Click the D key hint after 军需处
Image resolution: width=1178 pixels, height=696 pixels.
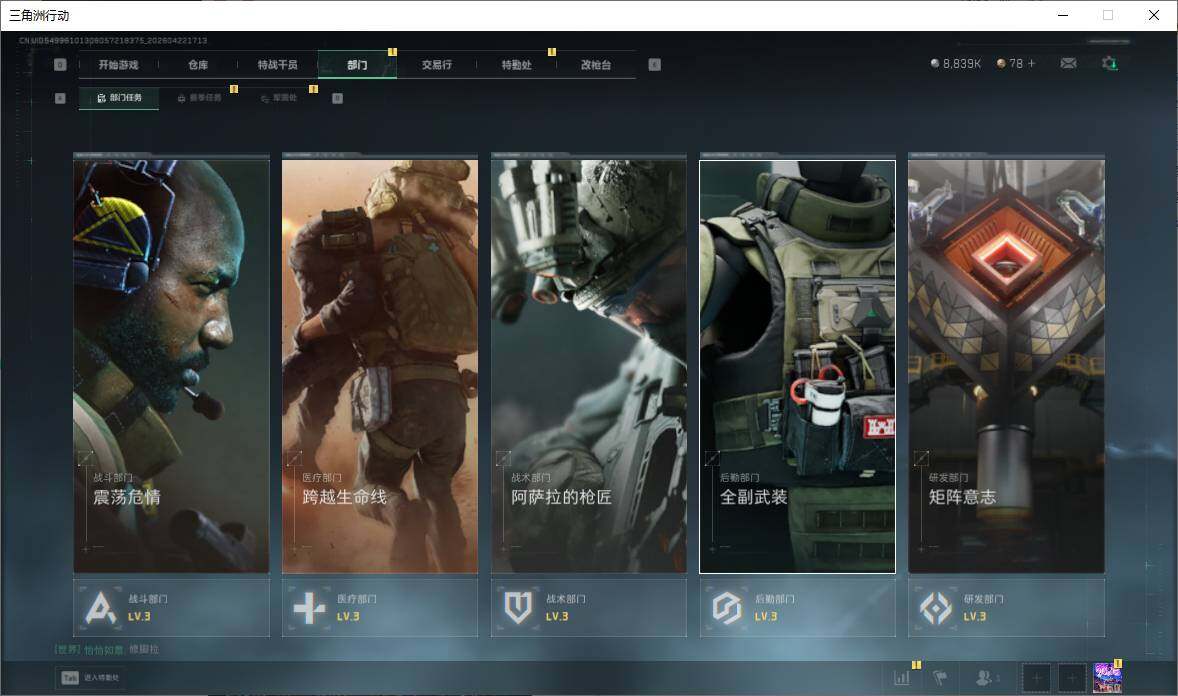pos(337,98)
